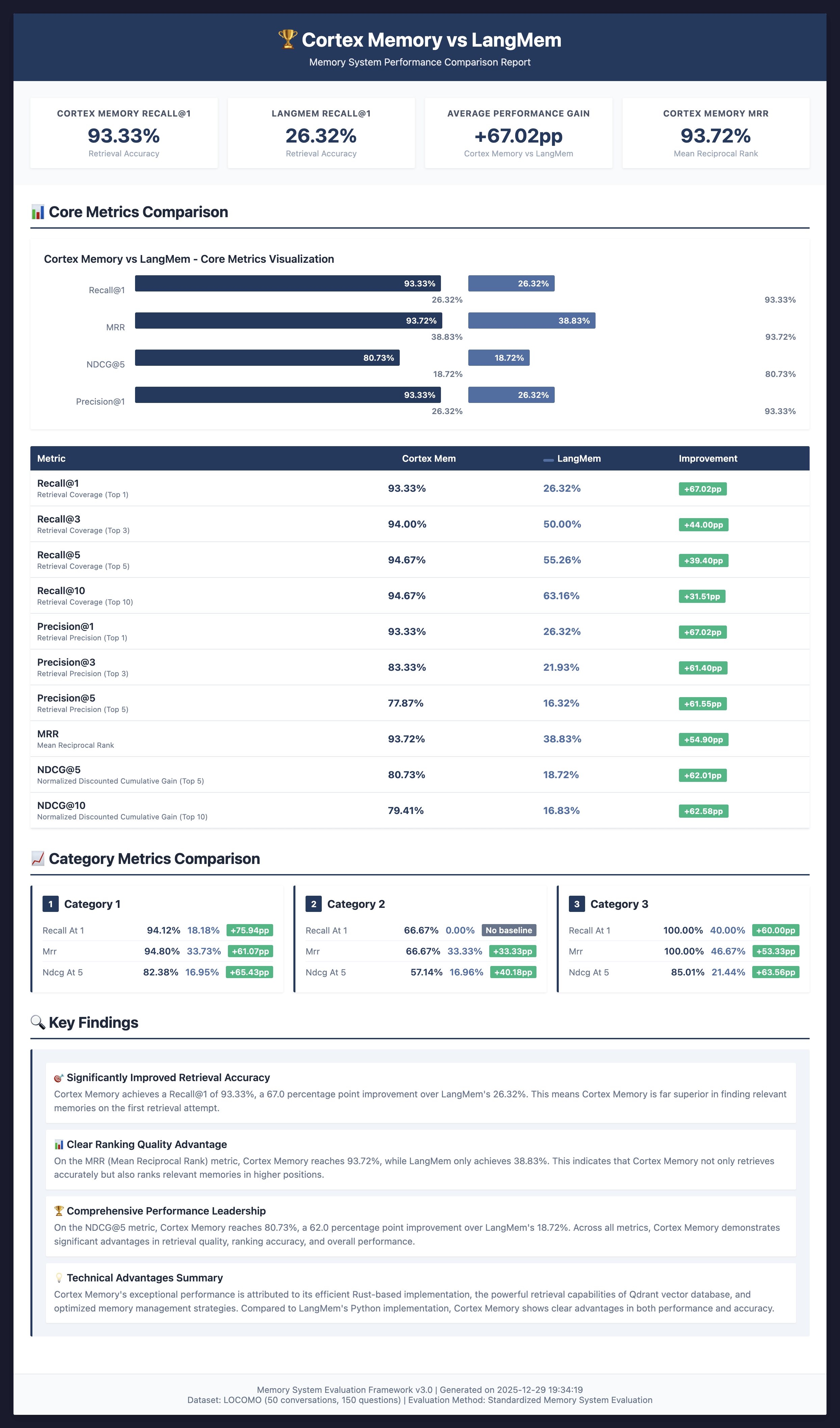The image size is (840, 1428).
Task: Click the Cortex Memory Recall@1 summary card
Action: [x=124, y=133]
